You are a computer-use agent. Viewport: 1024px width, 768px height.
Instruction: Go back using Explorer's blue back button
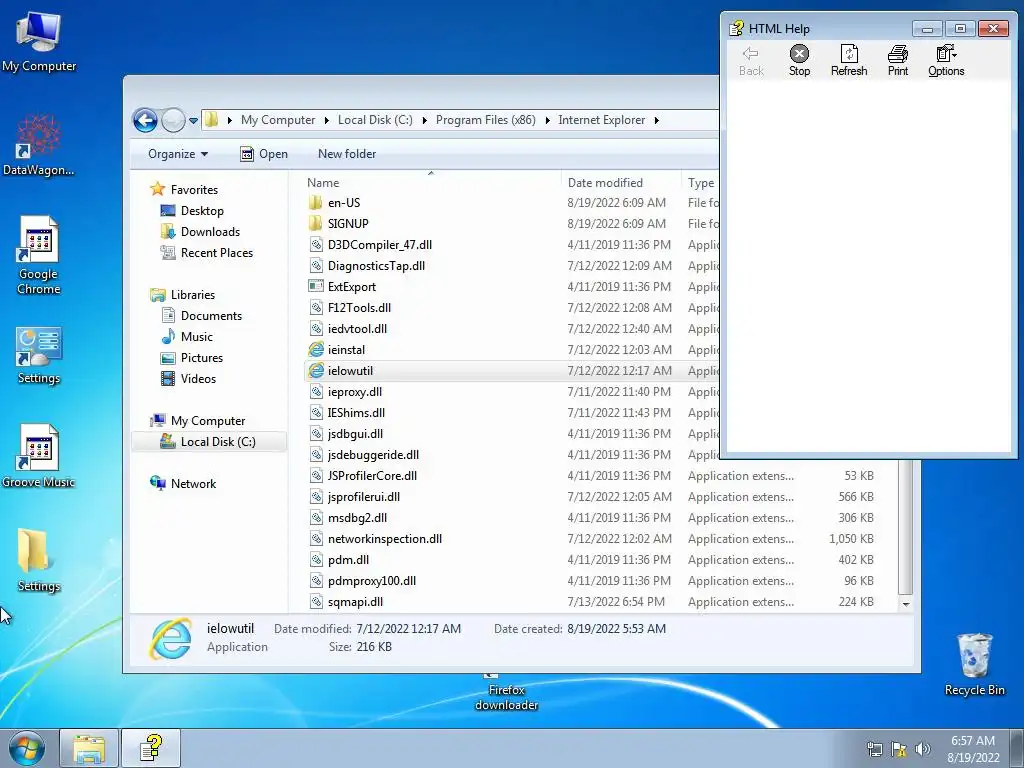point(145,120)
